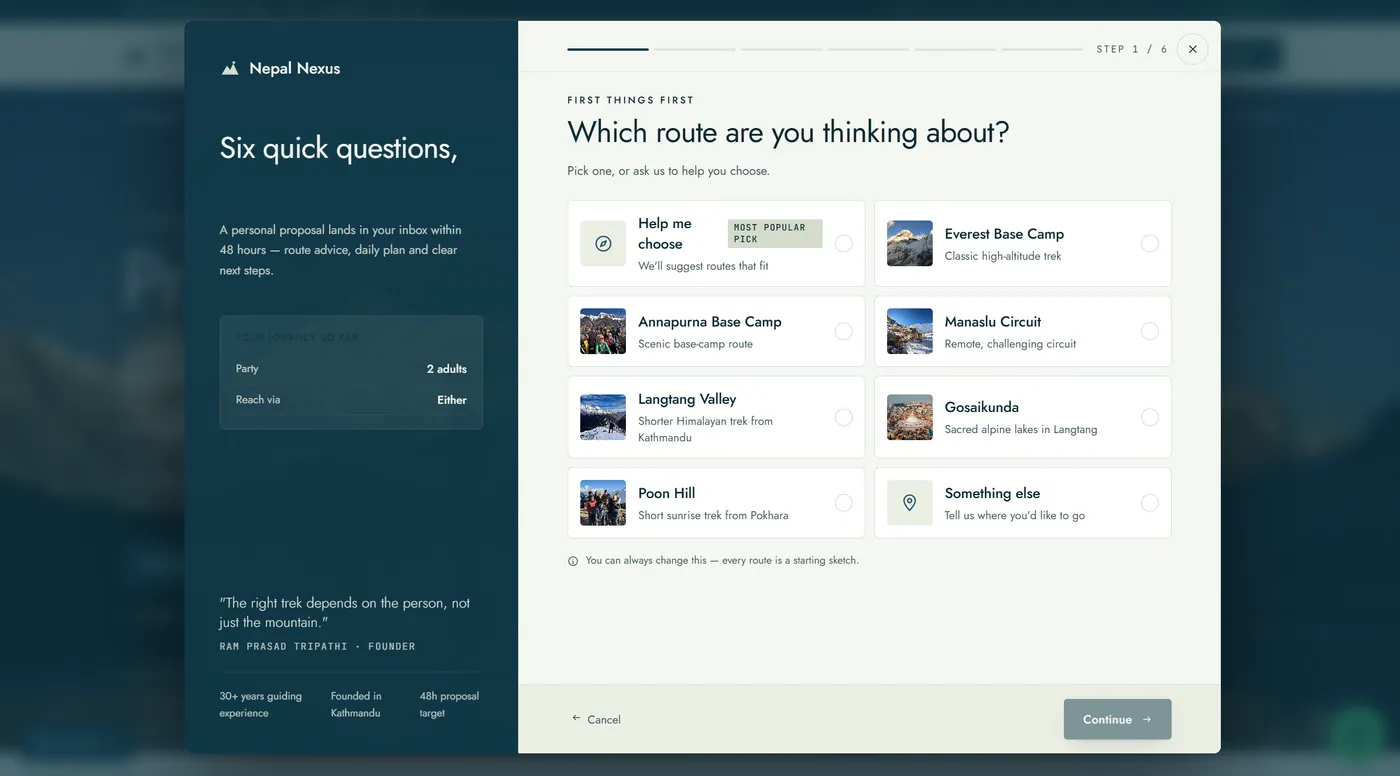Select the Manaslu Circuit radio button
Screen dimensions: 1400x776
pyautogui.click(x=1150, y=331)
